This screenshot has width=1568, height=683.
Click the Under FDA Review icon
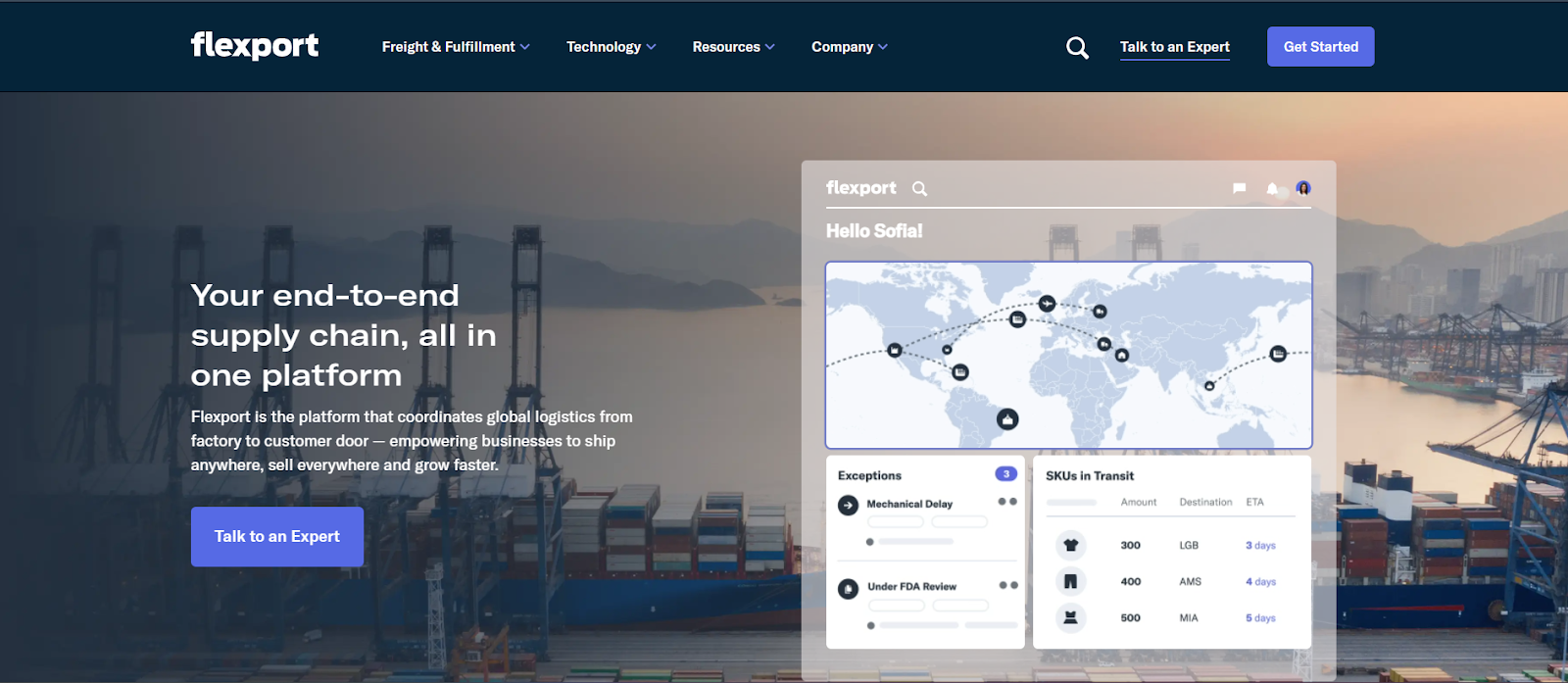click(849, 589)
